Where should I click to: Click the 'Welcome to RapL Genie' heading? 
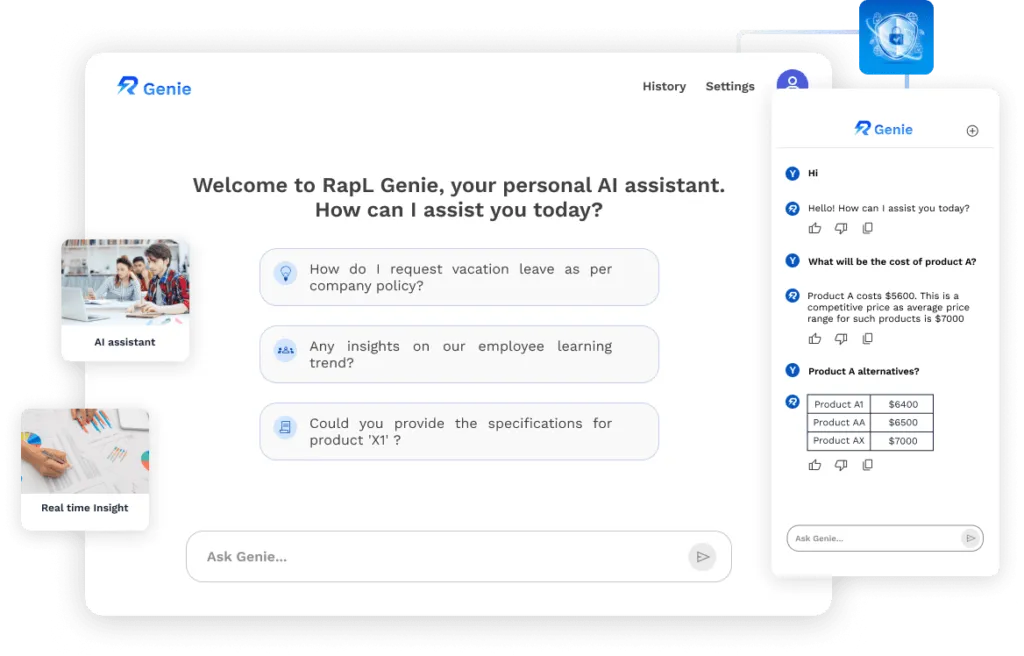tap(459, 197)
